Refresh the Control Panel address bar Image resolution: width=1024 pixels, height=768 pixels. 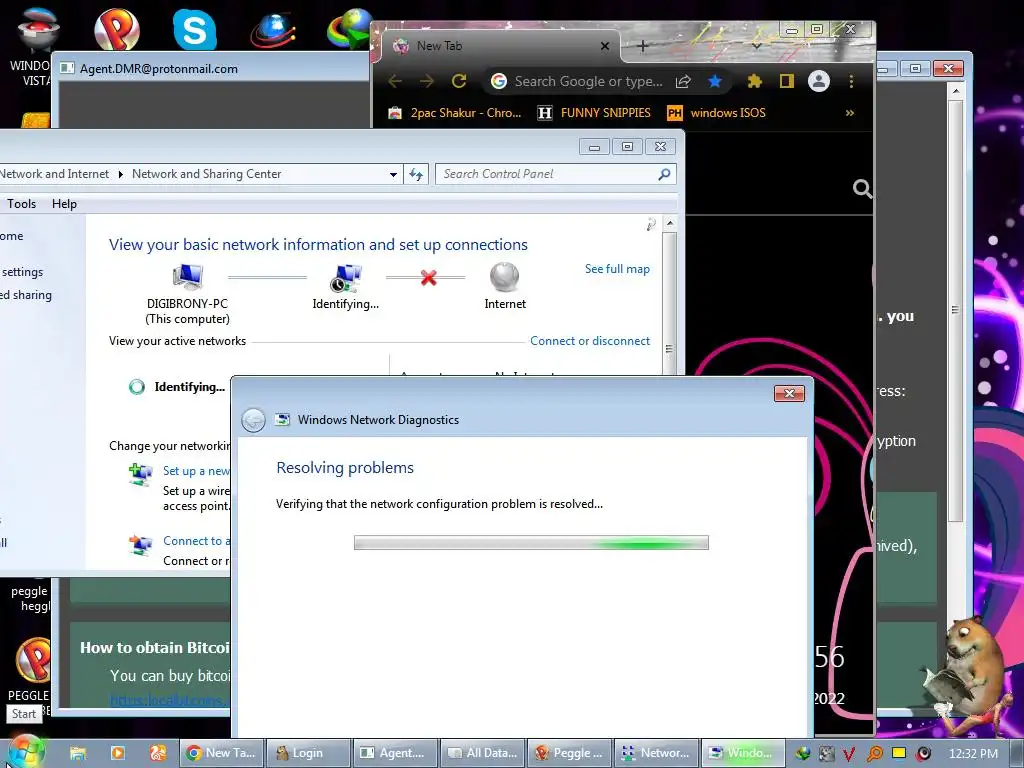416,174
